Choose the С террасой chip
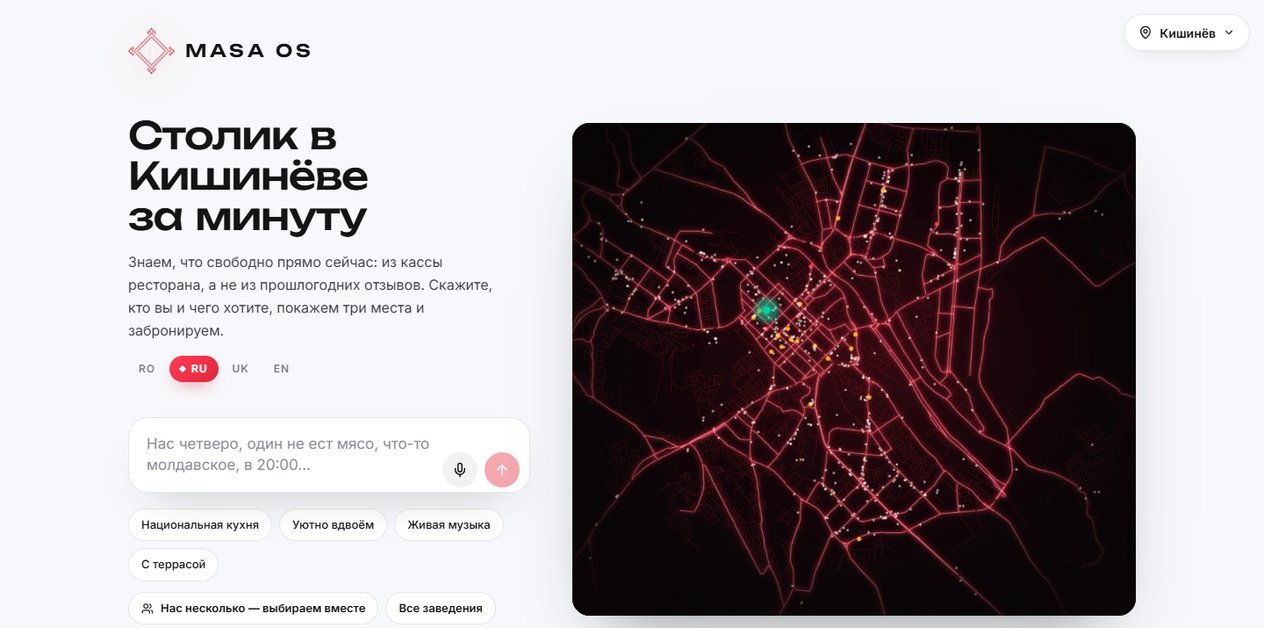1264x628 pixels. coord(173,565)
